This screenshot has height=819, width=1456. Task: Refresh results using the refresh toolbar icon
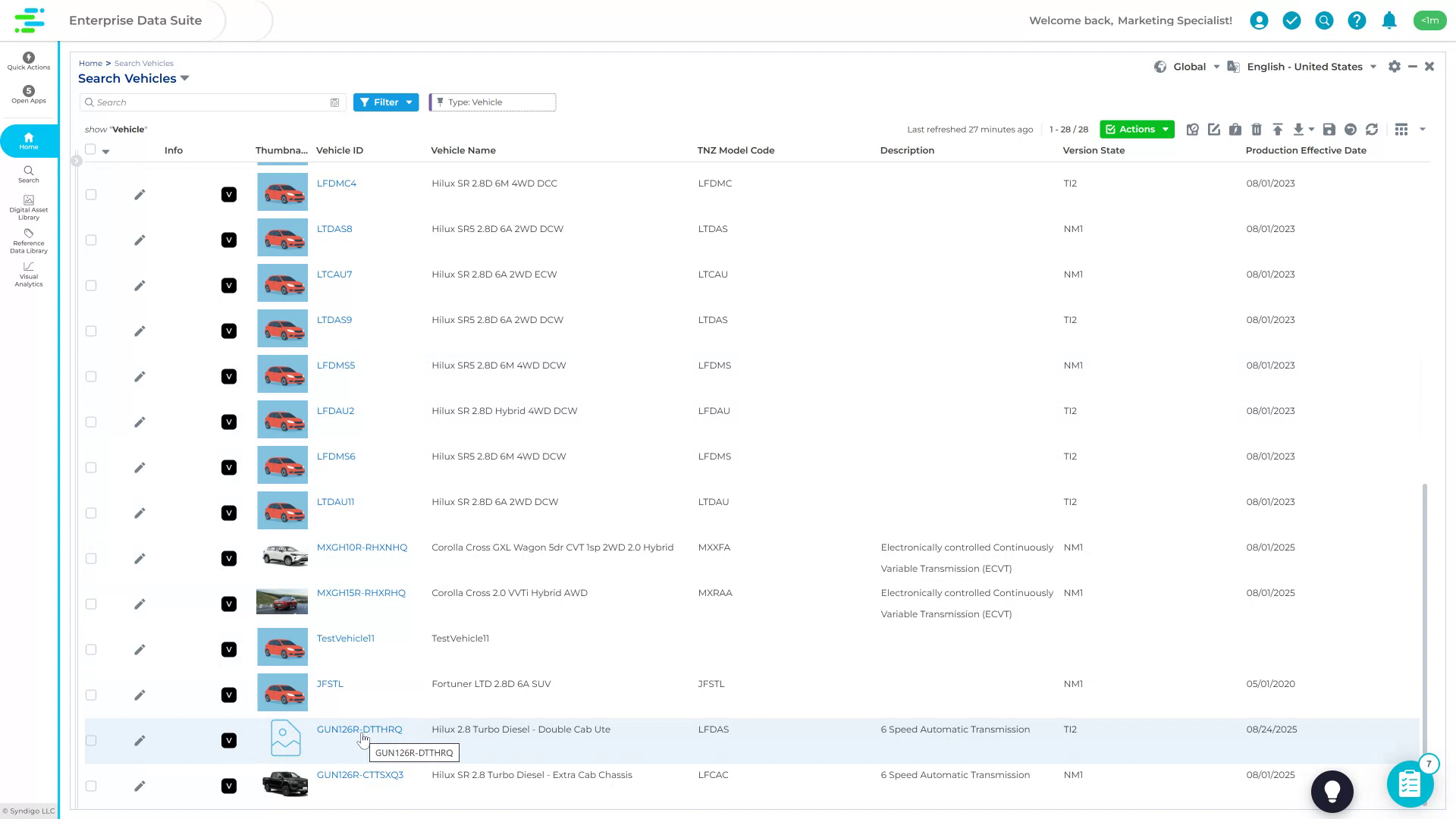[1372, 129]
